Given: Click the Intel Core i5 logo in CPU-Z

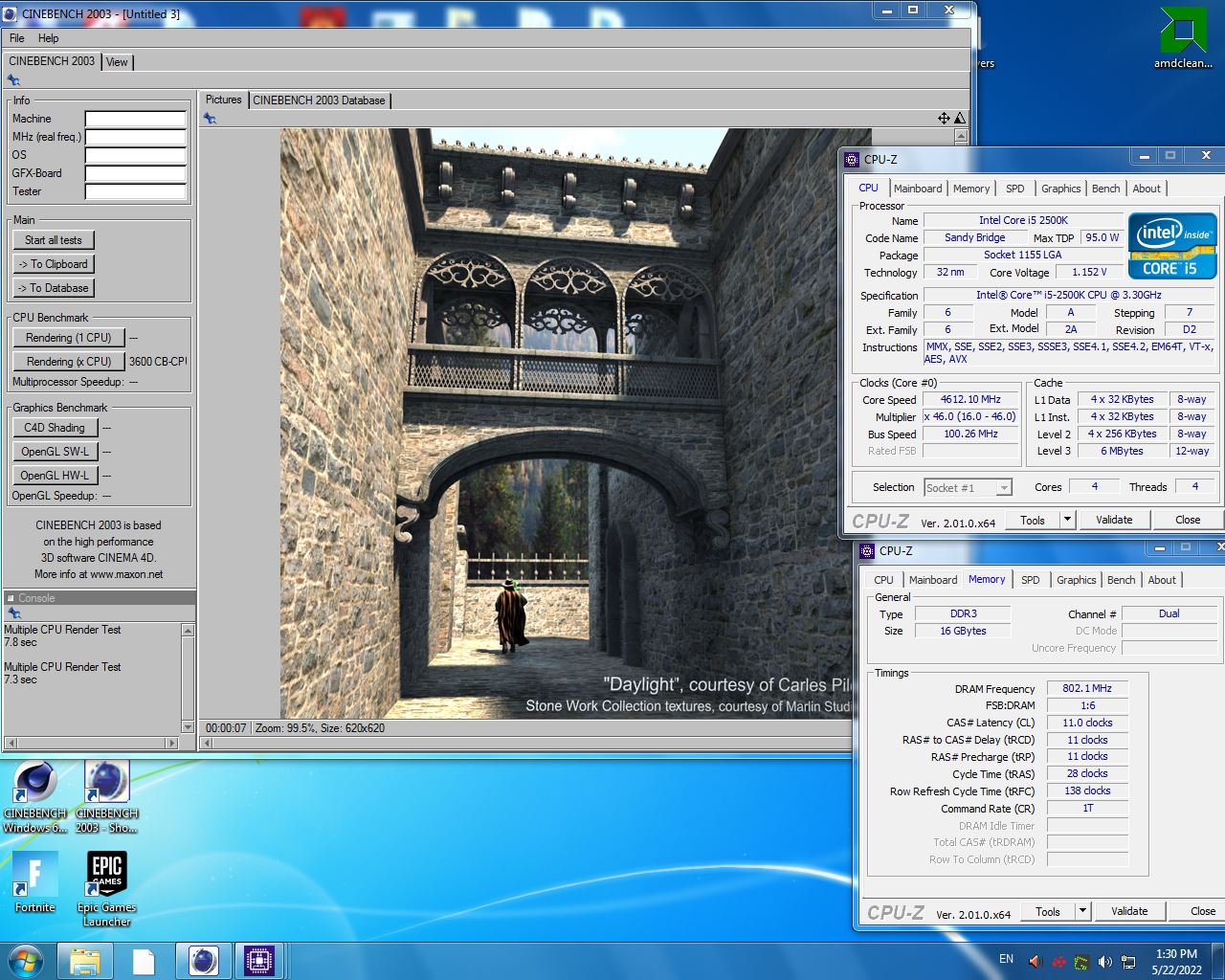Looking at the screenshot, I should pos(1172,246).
